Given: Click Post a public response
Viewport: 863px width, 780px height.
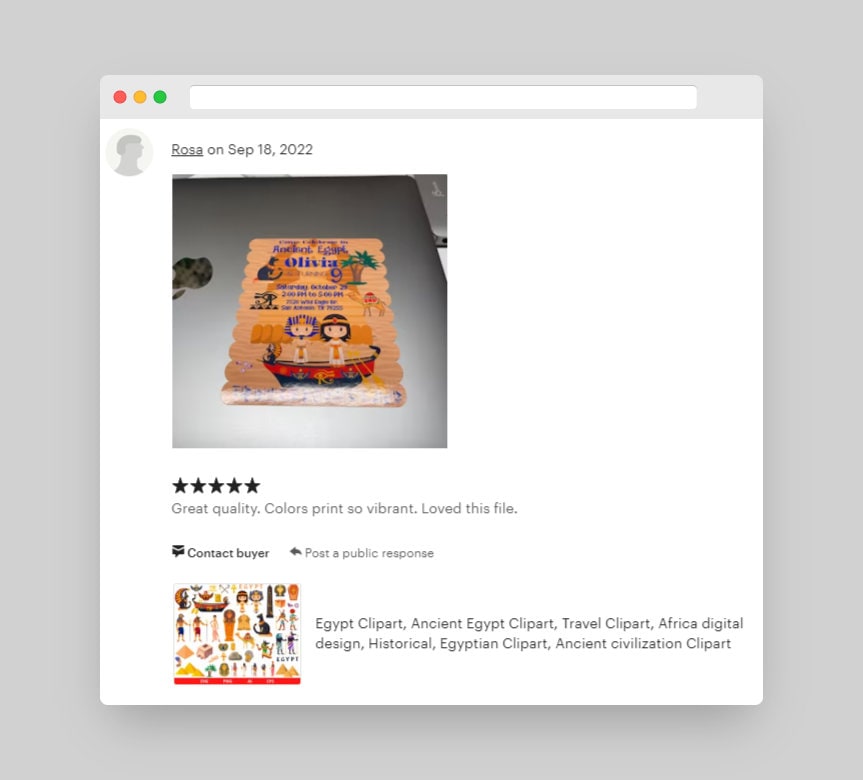Looking at the screenshot, I should point(369,553).
